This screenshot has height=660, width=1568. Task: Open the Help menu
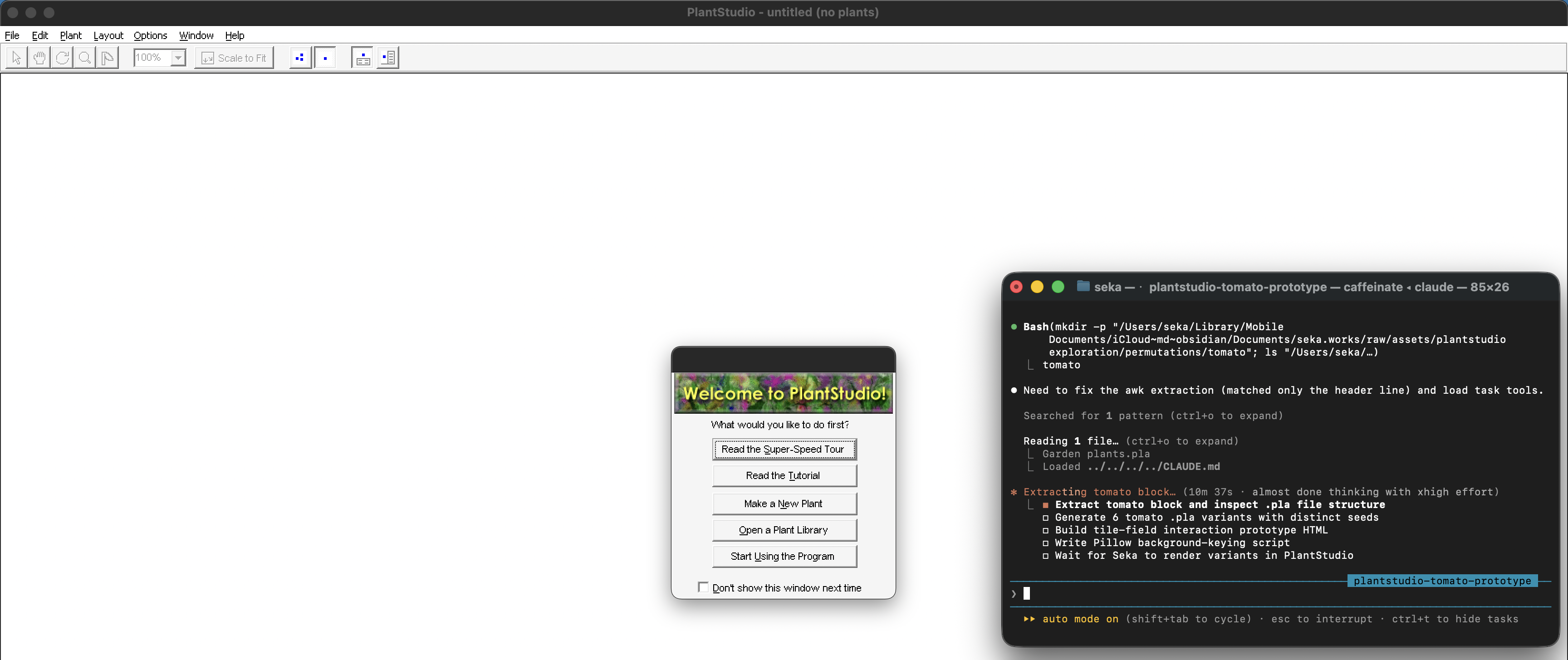click(x=235, y=35)
